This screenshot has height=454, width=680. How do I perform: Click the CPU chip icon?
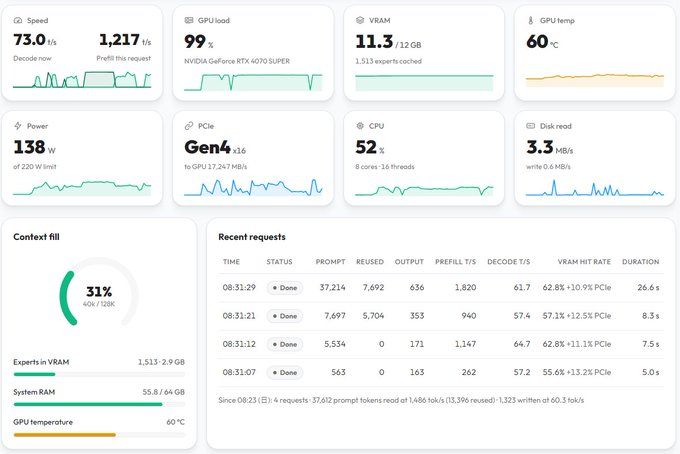[x=360, y=126]
